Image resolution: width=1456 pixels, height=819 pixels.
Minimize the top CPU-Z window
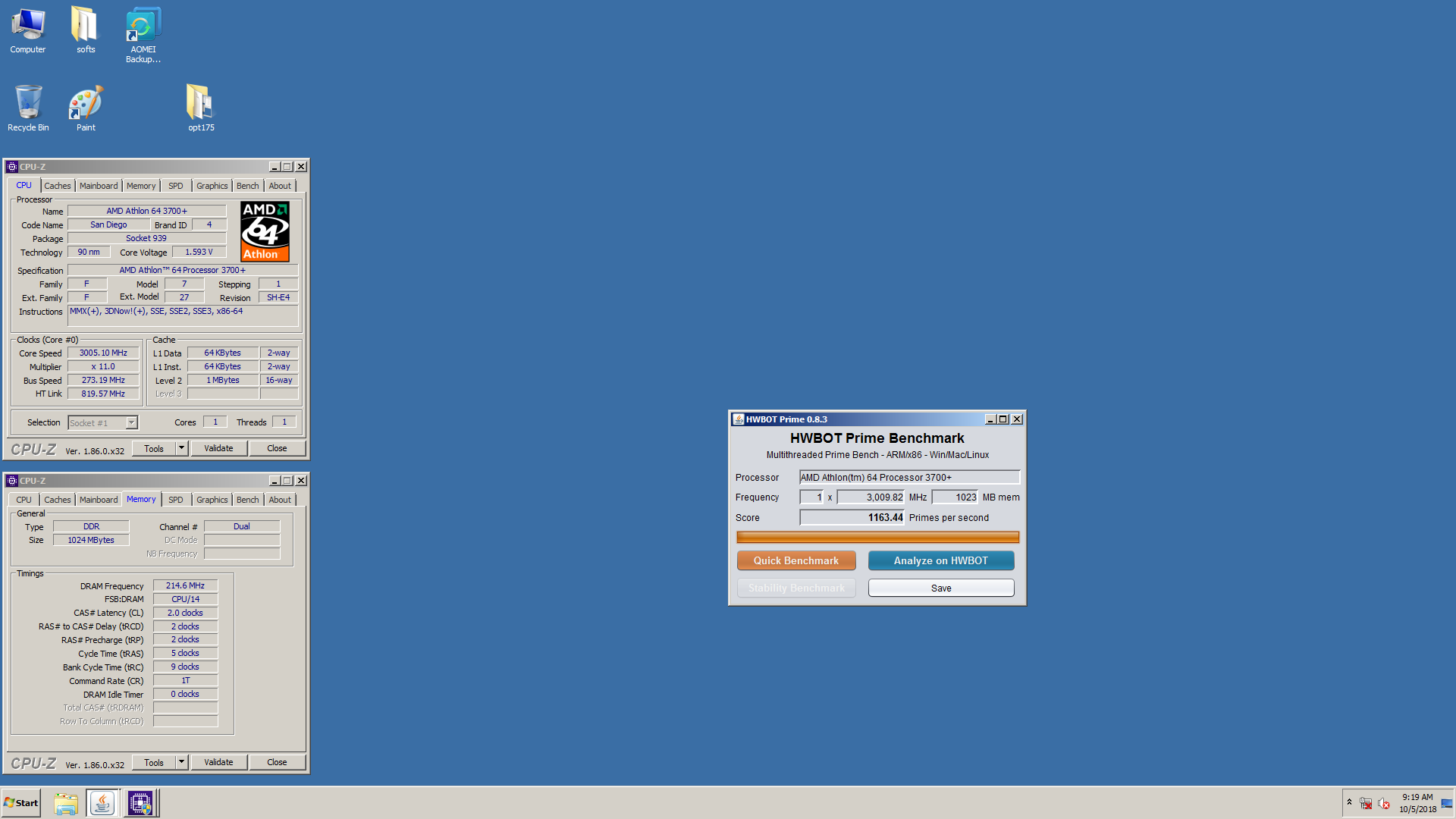click(x=275, y=167)
